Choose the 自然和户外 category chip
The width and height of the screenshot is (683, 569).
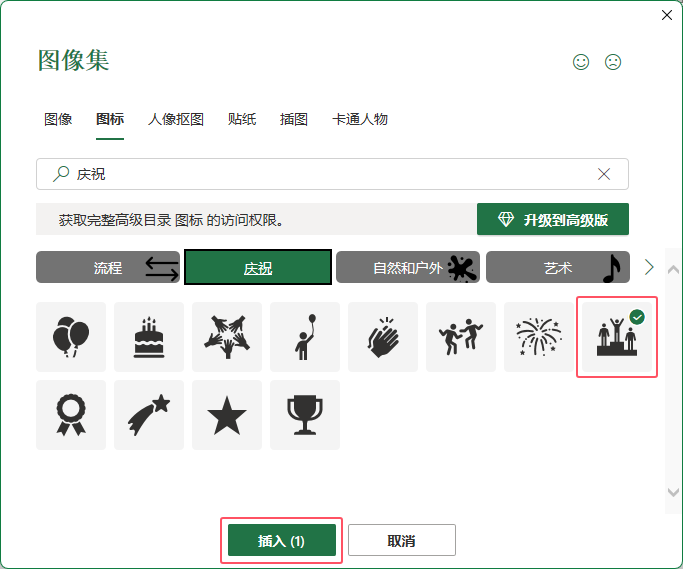(x=408, y=267)
